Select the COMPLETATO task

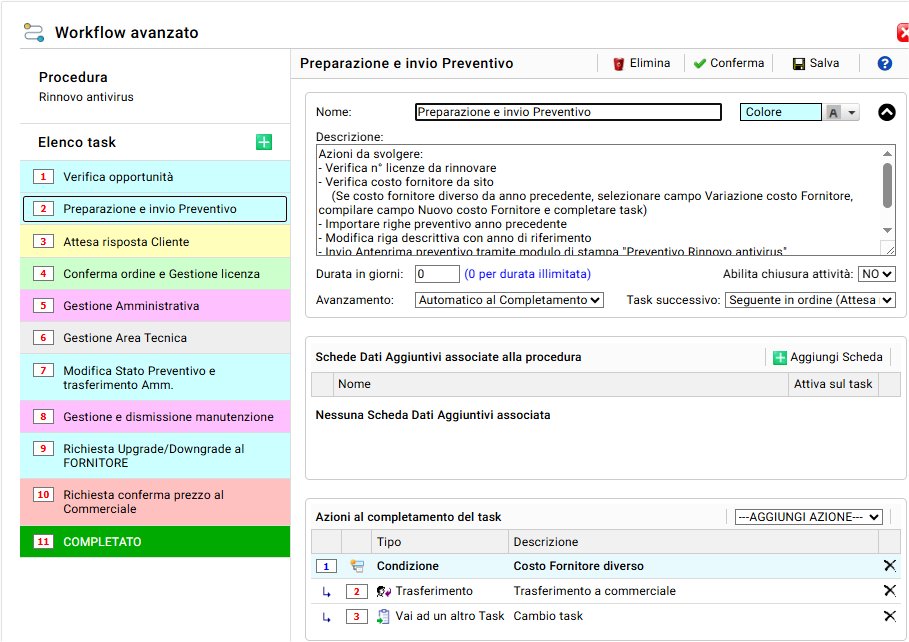click(x=155, y=542)
